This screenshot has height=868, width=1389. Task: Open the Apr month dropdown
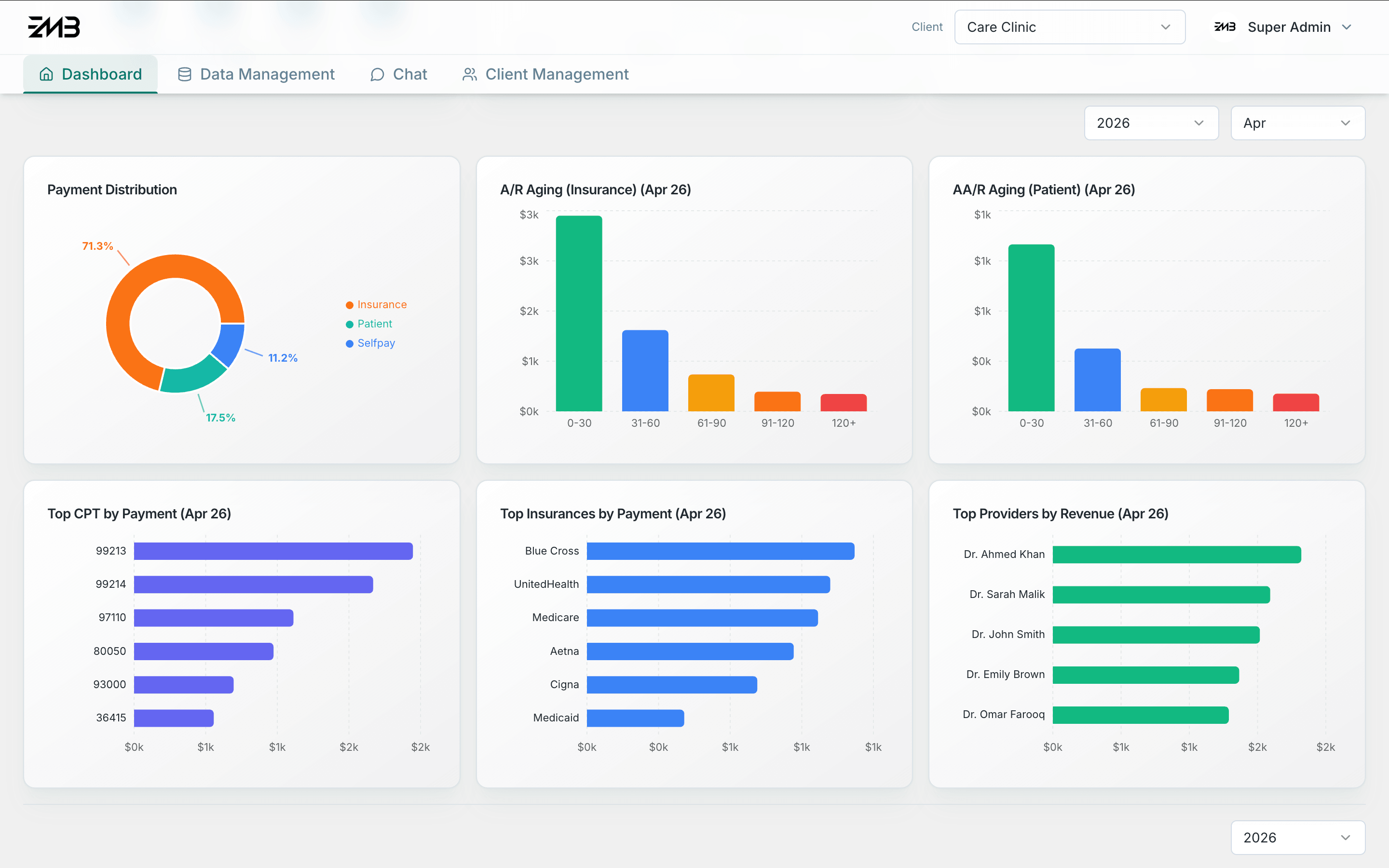[x=1297, y=123]
